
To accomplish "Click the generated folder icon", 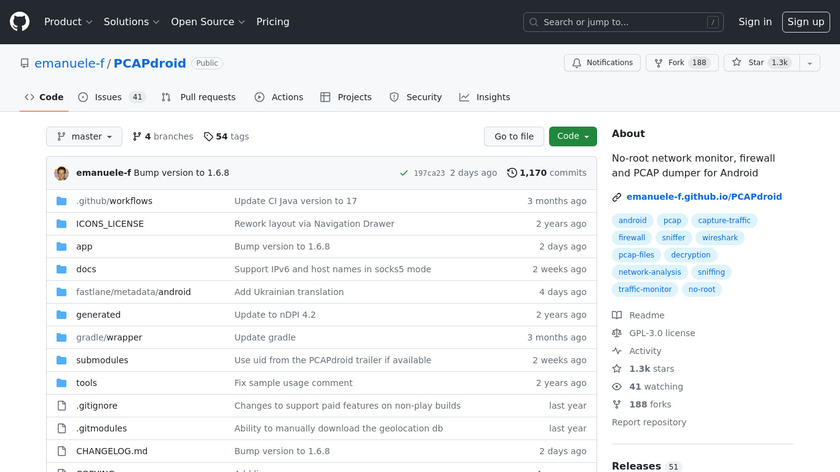I will click(62, 315).
